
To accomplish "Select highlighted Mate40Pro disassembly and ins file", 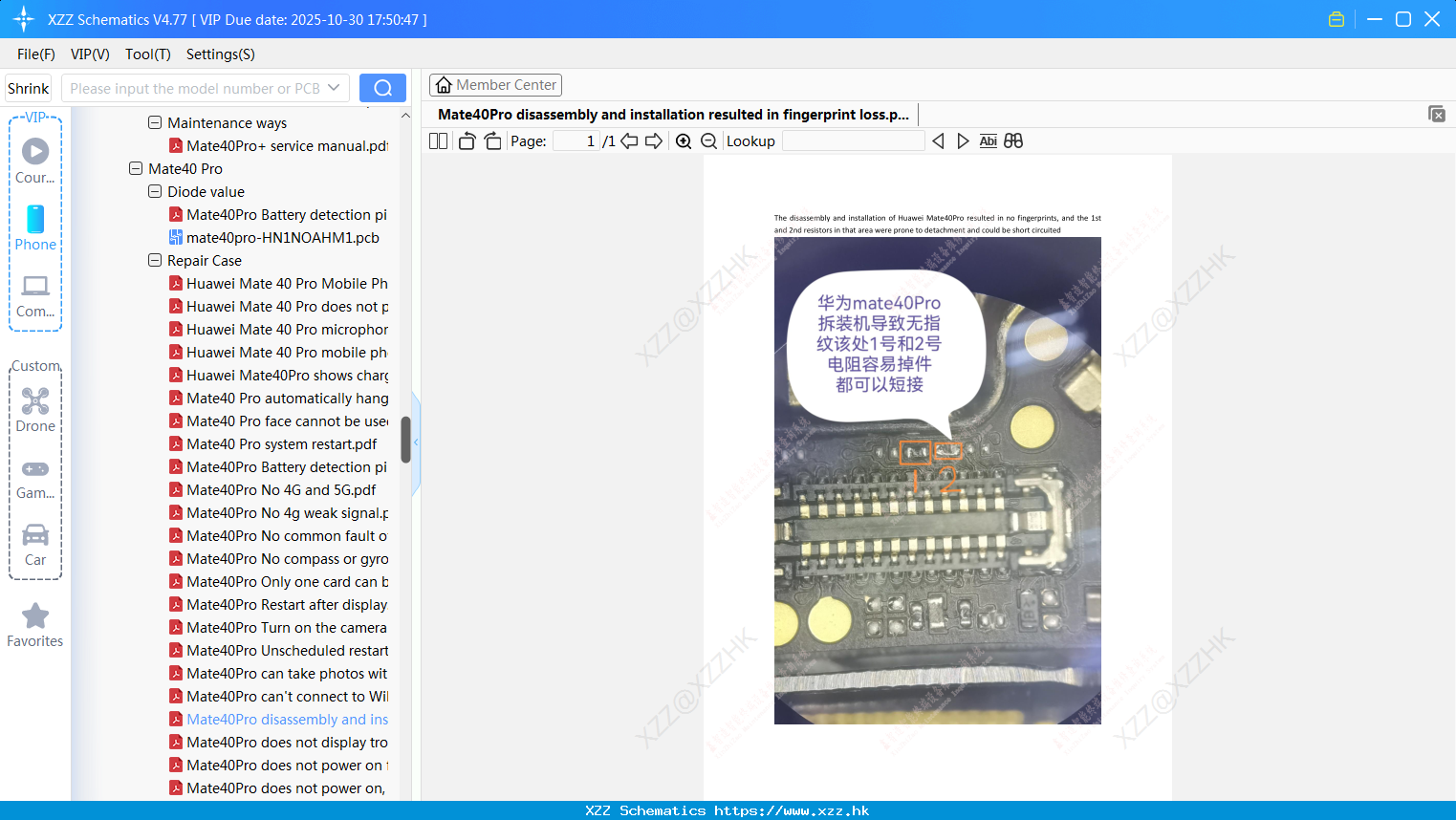I will click(x=278, y=719).
